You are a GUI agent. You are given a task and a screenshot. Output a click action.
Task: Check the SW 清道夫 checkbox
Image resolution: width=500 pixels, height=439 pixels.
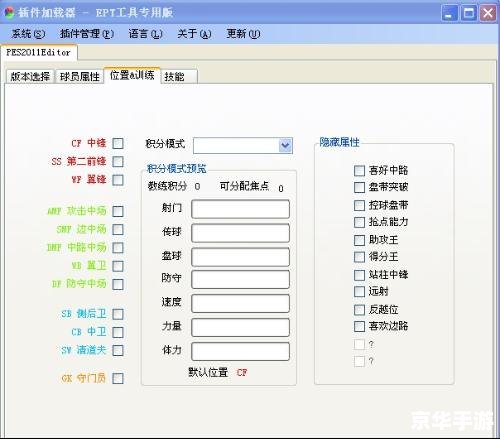[x=118, y=350]
